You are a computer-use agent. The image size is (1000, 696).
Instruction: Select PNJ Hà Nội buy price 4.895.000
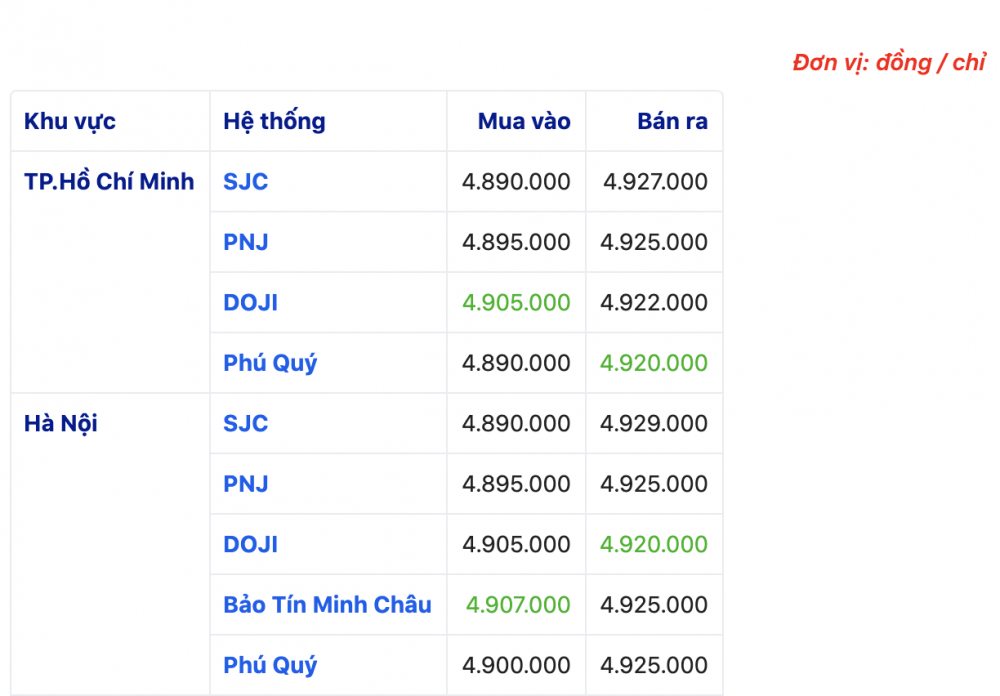click(516, 484)
